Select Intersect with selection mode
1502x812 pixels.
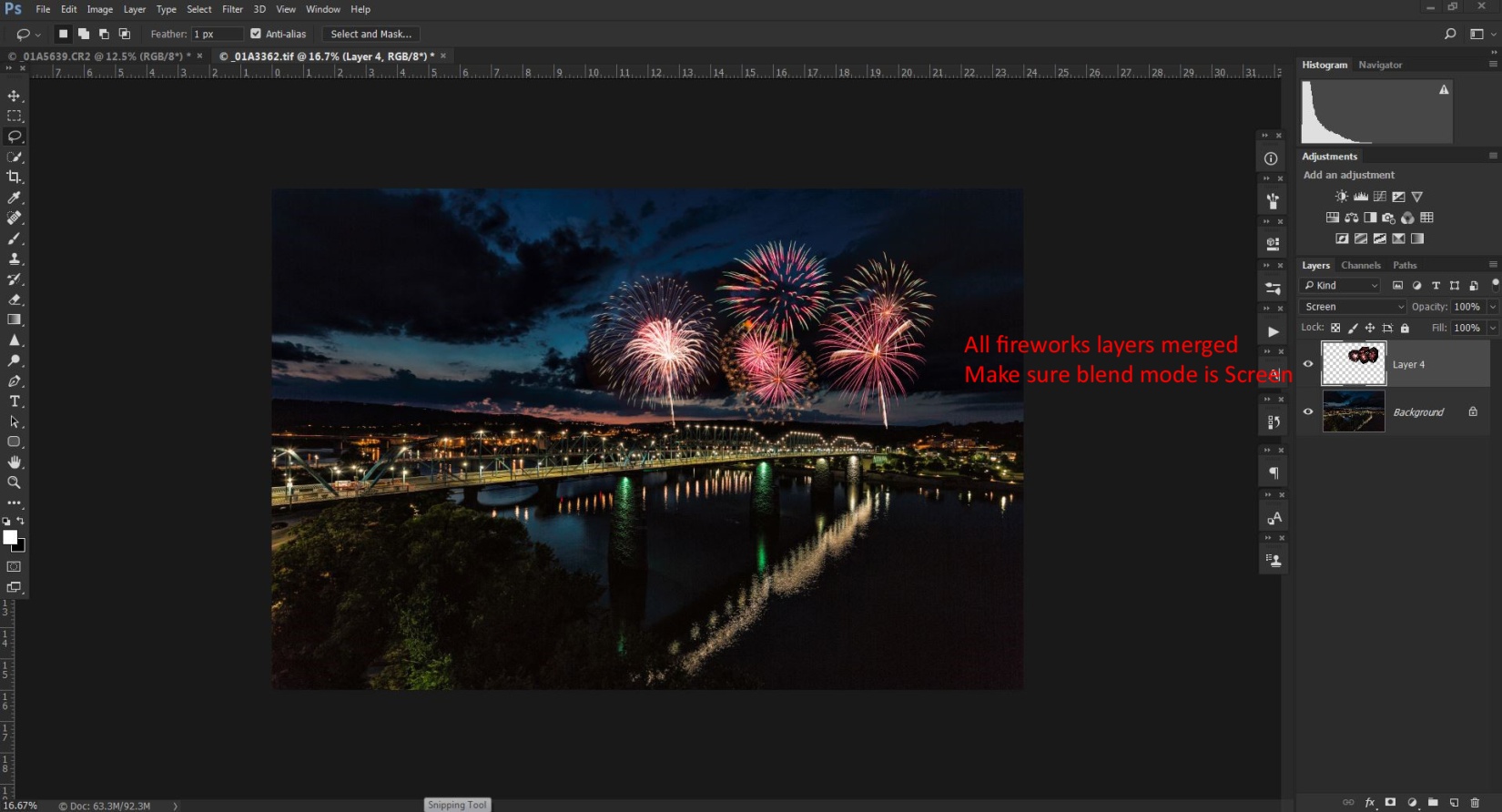point(125,34)
